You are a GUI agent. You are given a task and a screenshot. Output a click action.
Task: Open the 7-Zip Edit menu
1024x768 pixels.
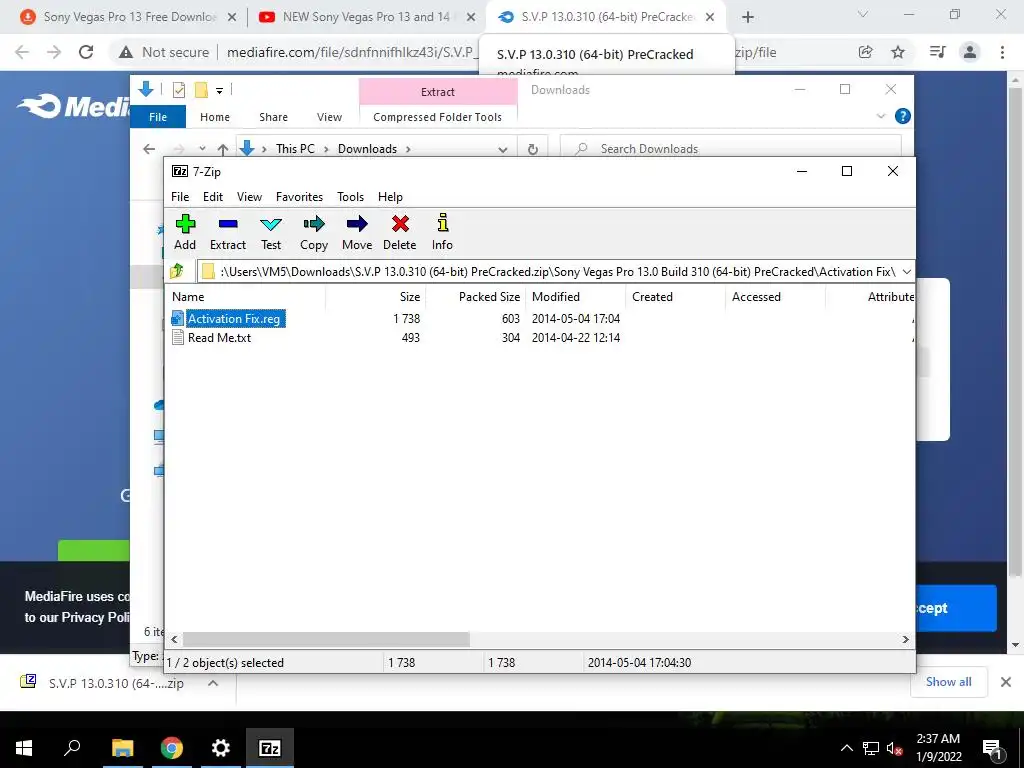[x=213, y=197]
